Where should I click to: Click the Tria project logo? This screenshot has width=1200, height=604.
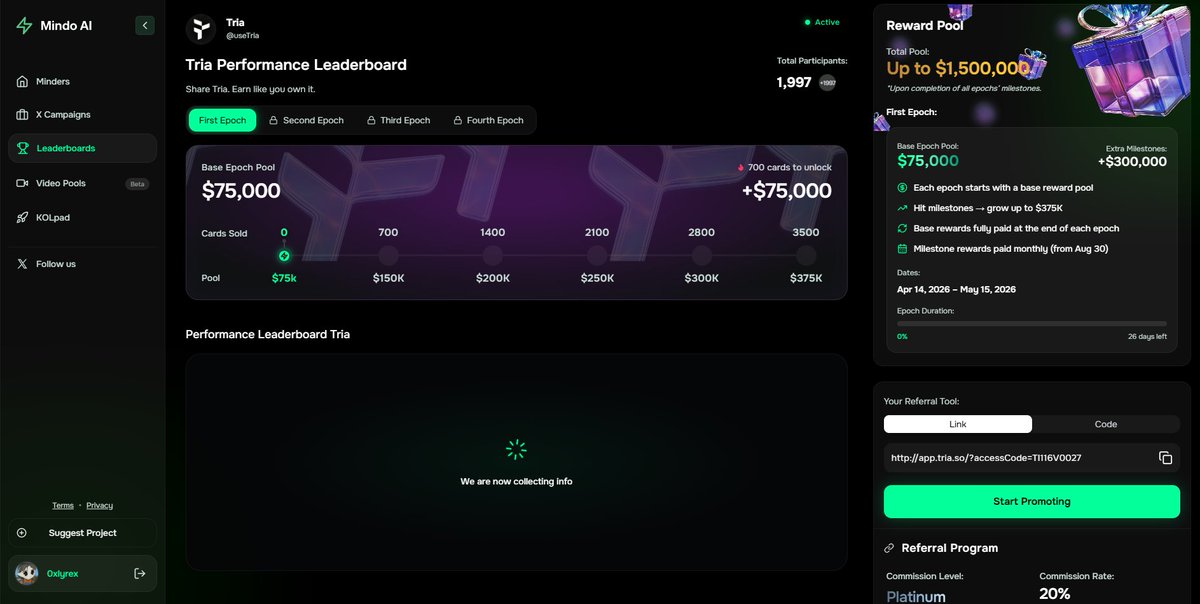click(201, 29)
